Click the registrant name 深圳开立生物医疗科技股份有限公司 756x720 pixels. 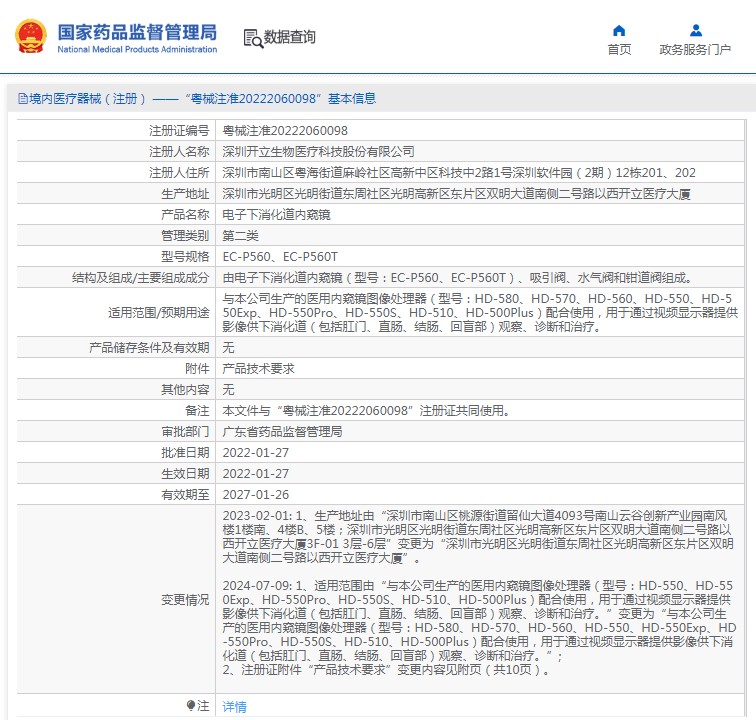pos(318,151)
